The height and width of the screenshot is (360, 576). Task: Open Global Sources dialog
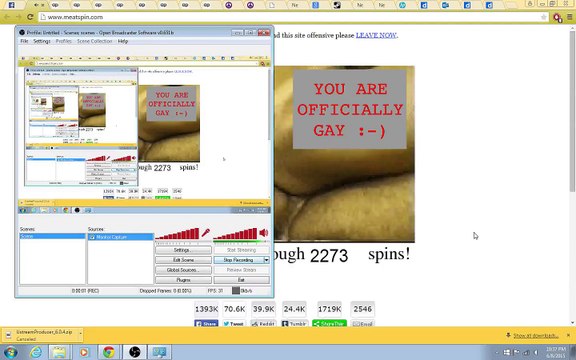click(x=183, y=270)
